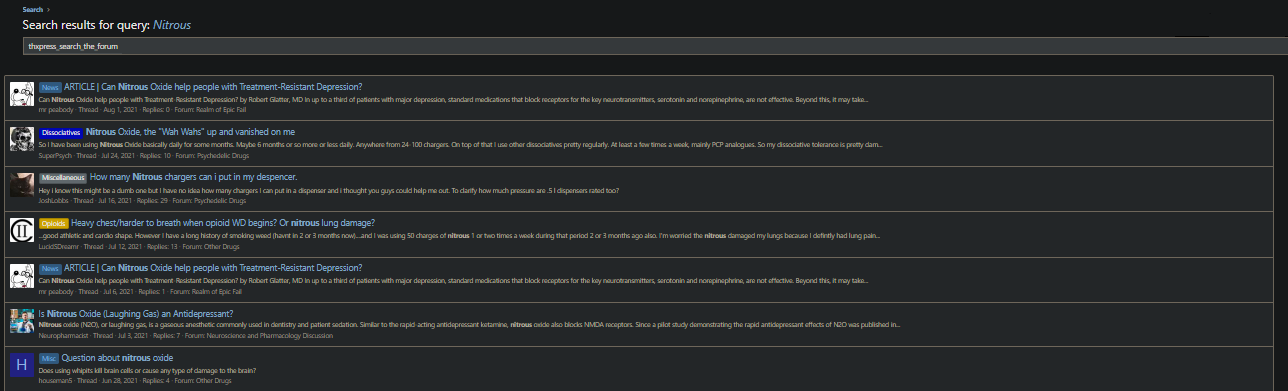This screenshot has height=391, width=1288.
Task: Select the yellow Opioids prefix tag
Action: tap(53, 222)
